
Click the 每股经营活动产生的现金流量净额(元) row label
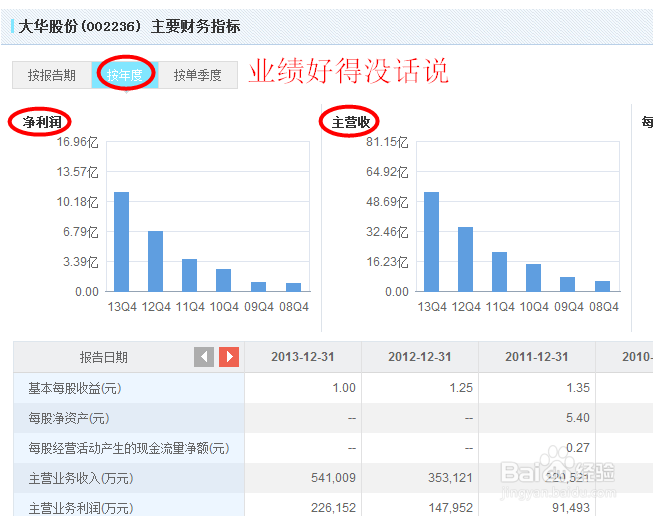[129, 448]
